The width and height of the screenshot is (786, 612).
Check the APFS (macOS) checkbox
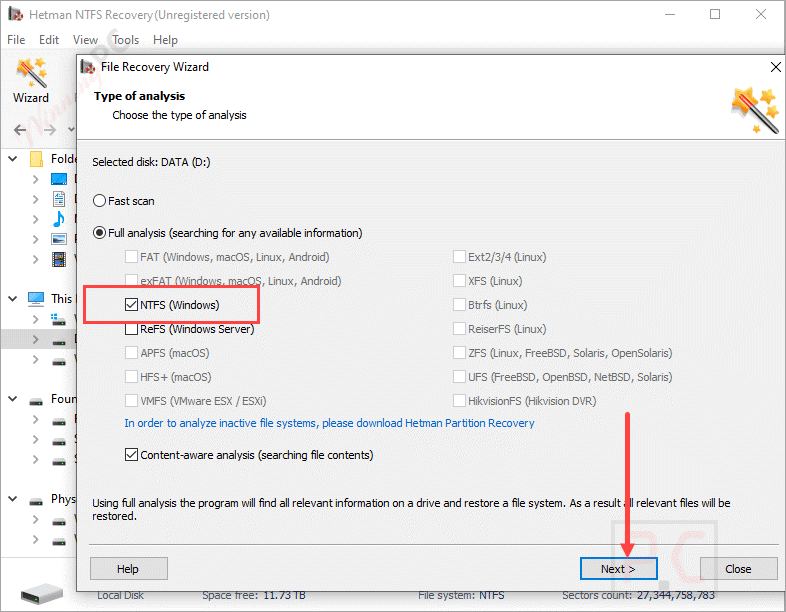tap(131, 353)
